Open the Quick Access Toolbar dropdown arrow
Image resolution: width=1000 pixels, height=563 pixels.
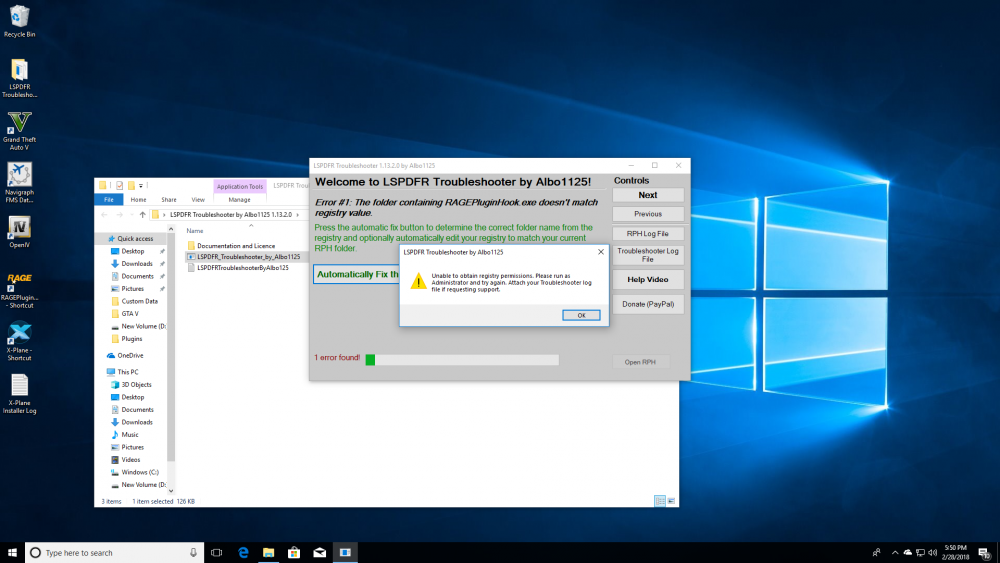click(x=141, y=186)
